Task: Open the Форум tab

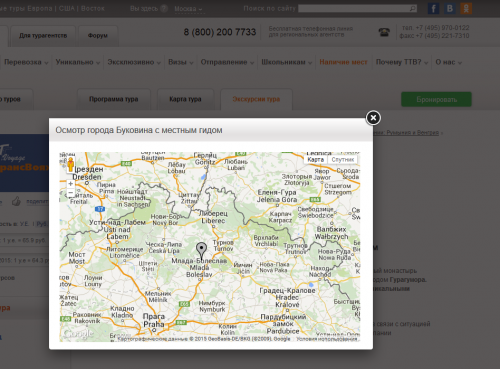Action: point(98,35)
